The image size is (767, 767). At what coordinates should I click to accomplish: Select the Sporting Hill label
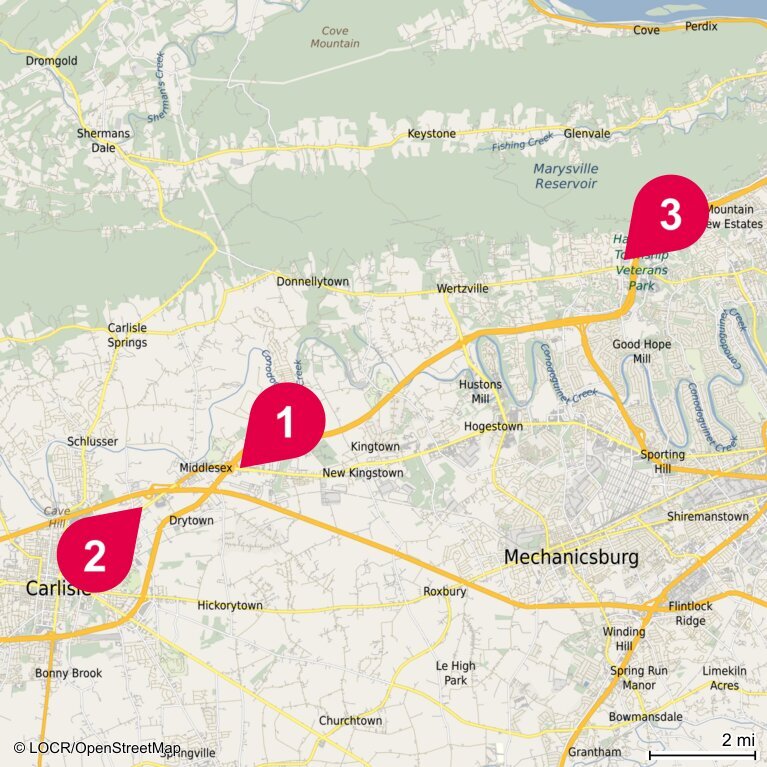pyautogui.click(x=662, y=461)
